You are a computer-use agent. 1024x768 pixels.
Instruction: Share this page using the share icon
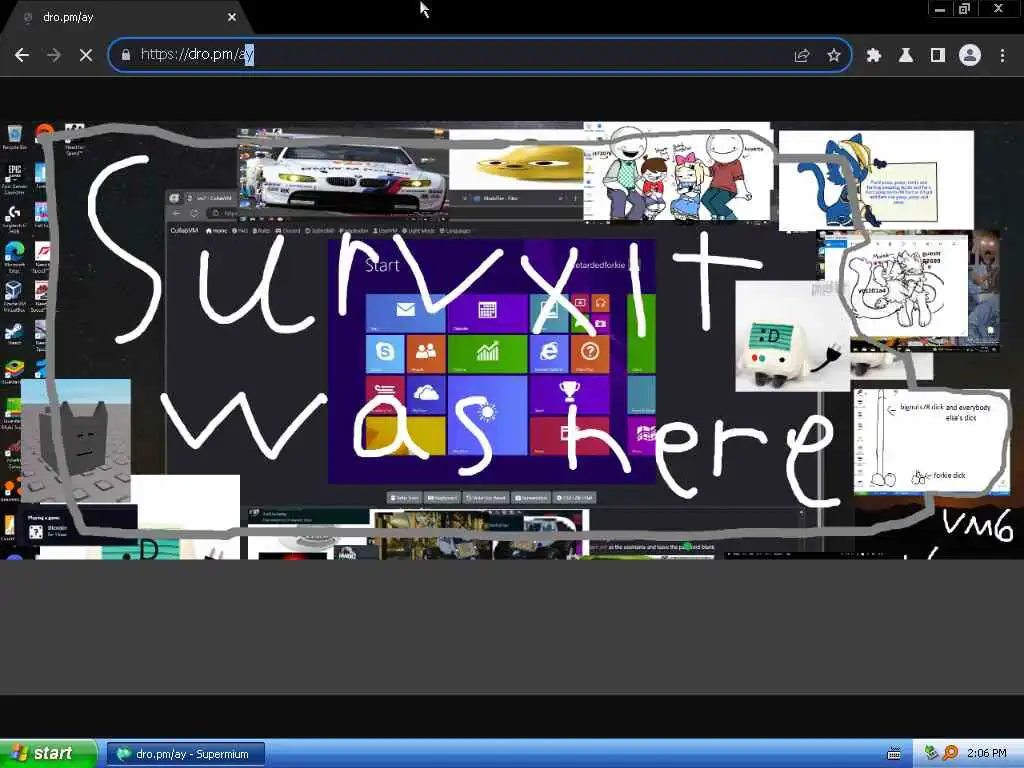click(x=802, y=56)
